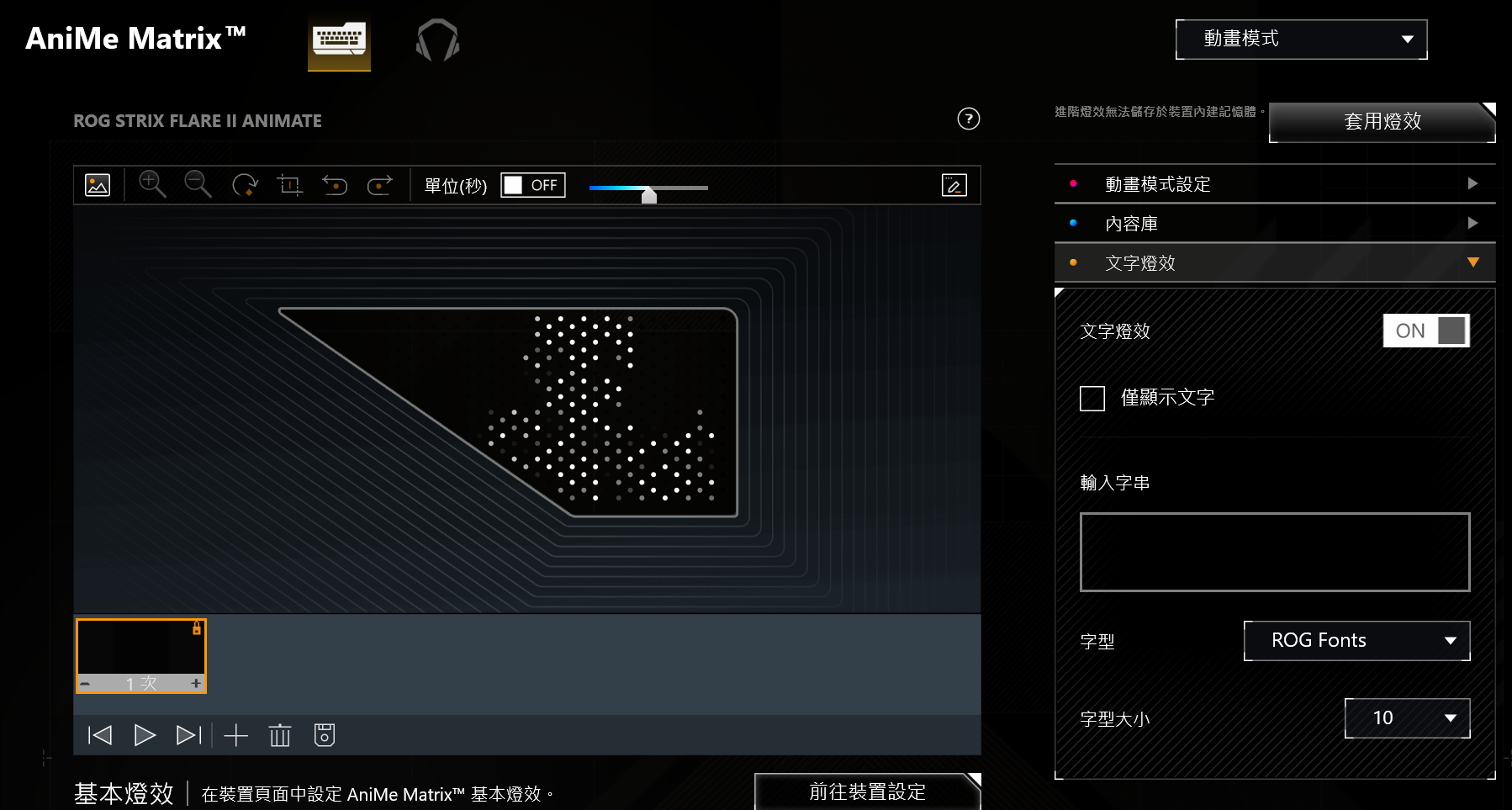The width and height of the screenshot is (1512, 810).
Task: Open the 動畫模式 mode dropdown
Action: [1301, 40]
